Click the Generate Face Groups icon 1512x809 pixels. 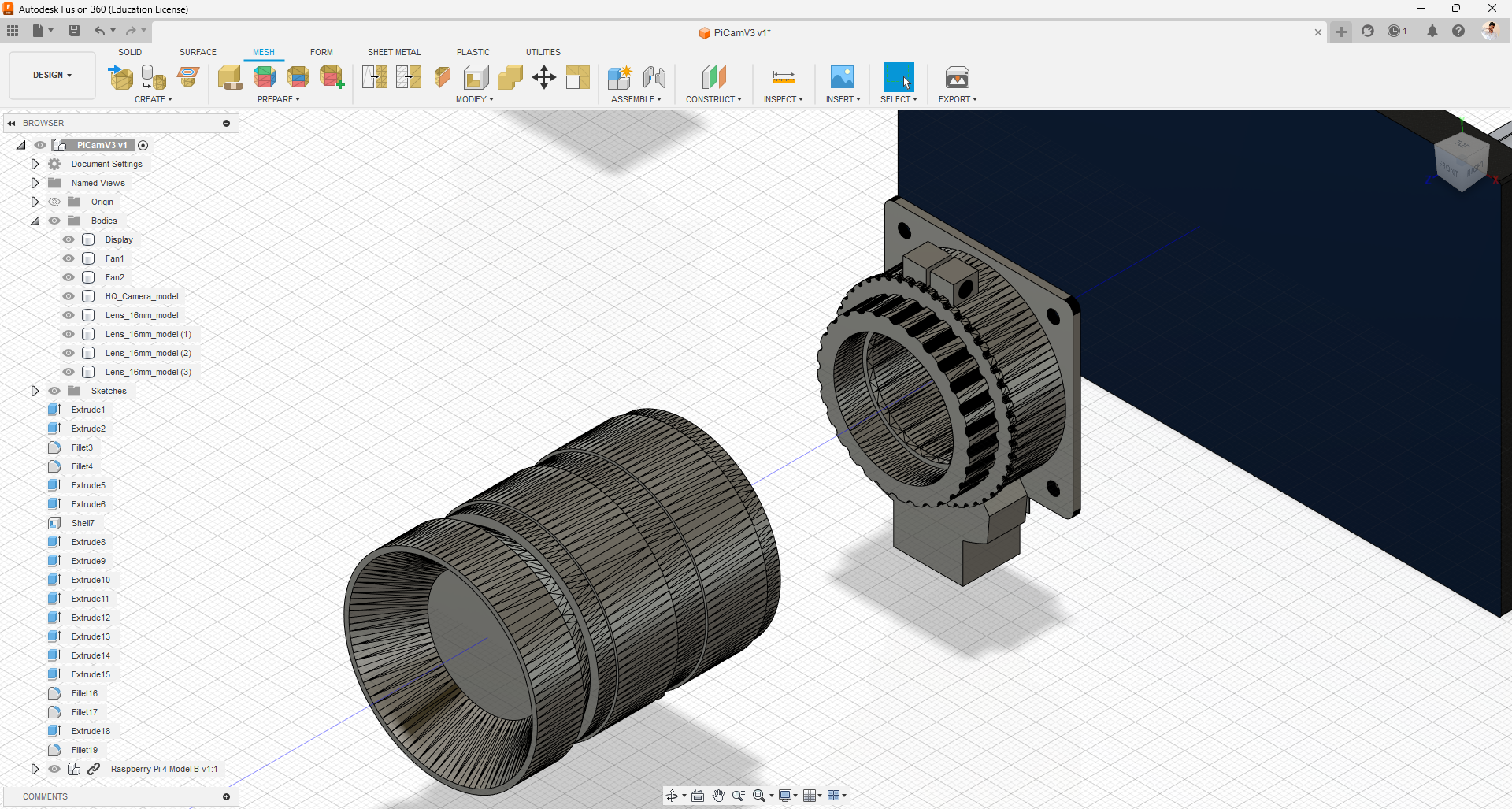tap(265, 77)
